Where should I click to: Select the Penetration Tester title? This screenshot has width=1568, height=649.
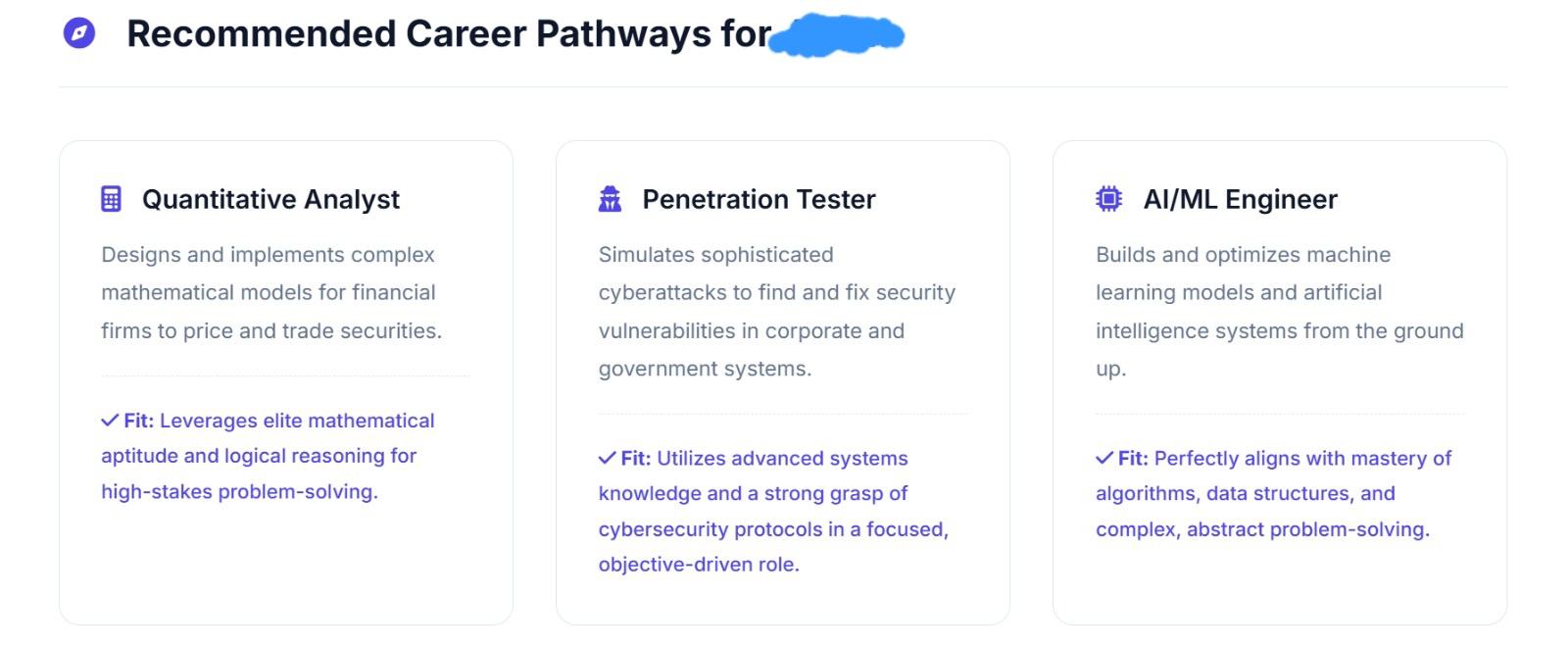coord(759,199)
